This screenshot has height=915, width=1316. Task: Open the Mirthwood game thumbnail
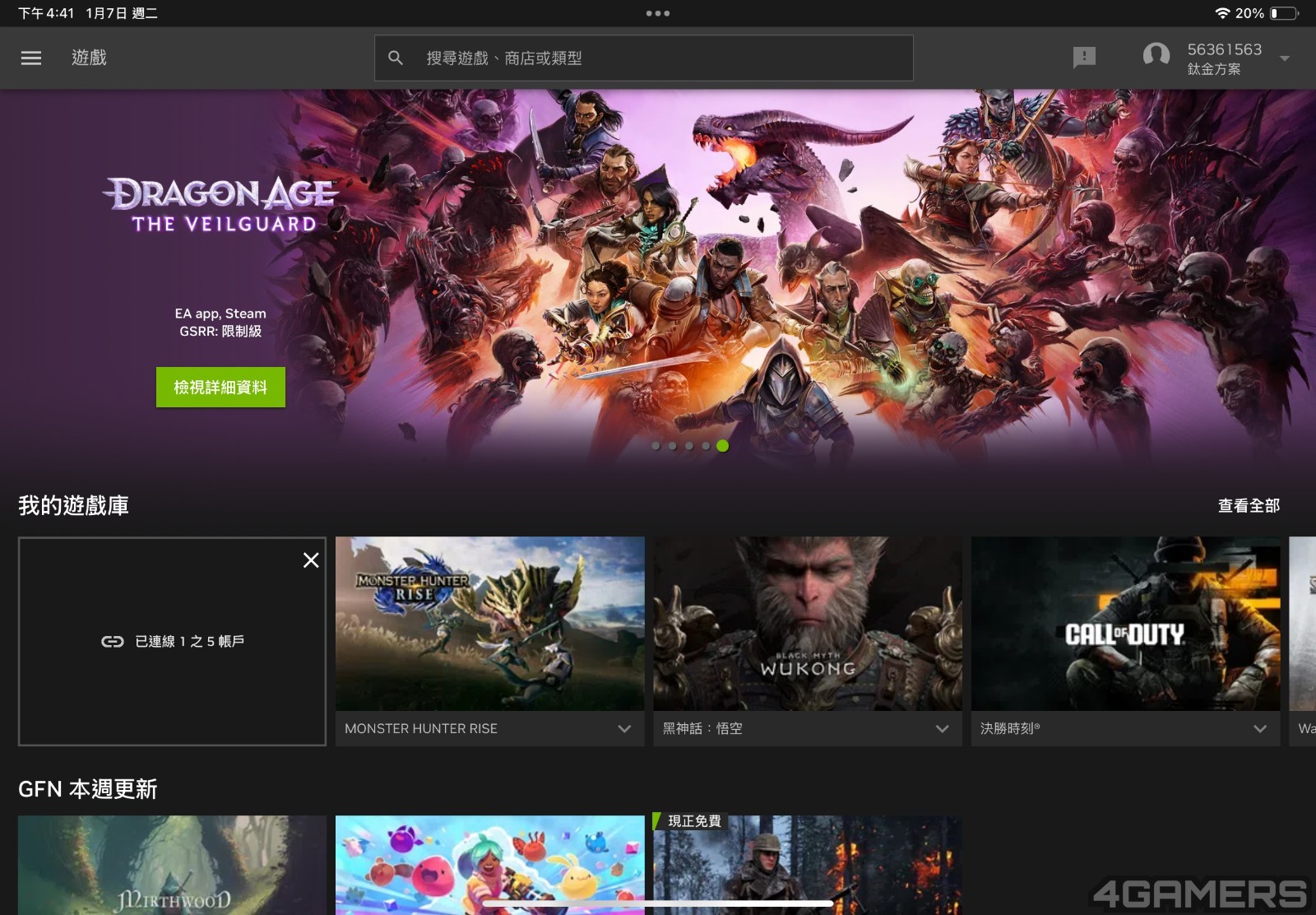(172, 865)
